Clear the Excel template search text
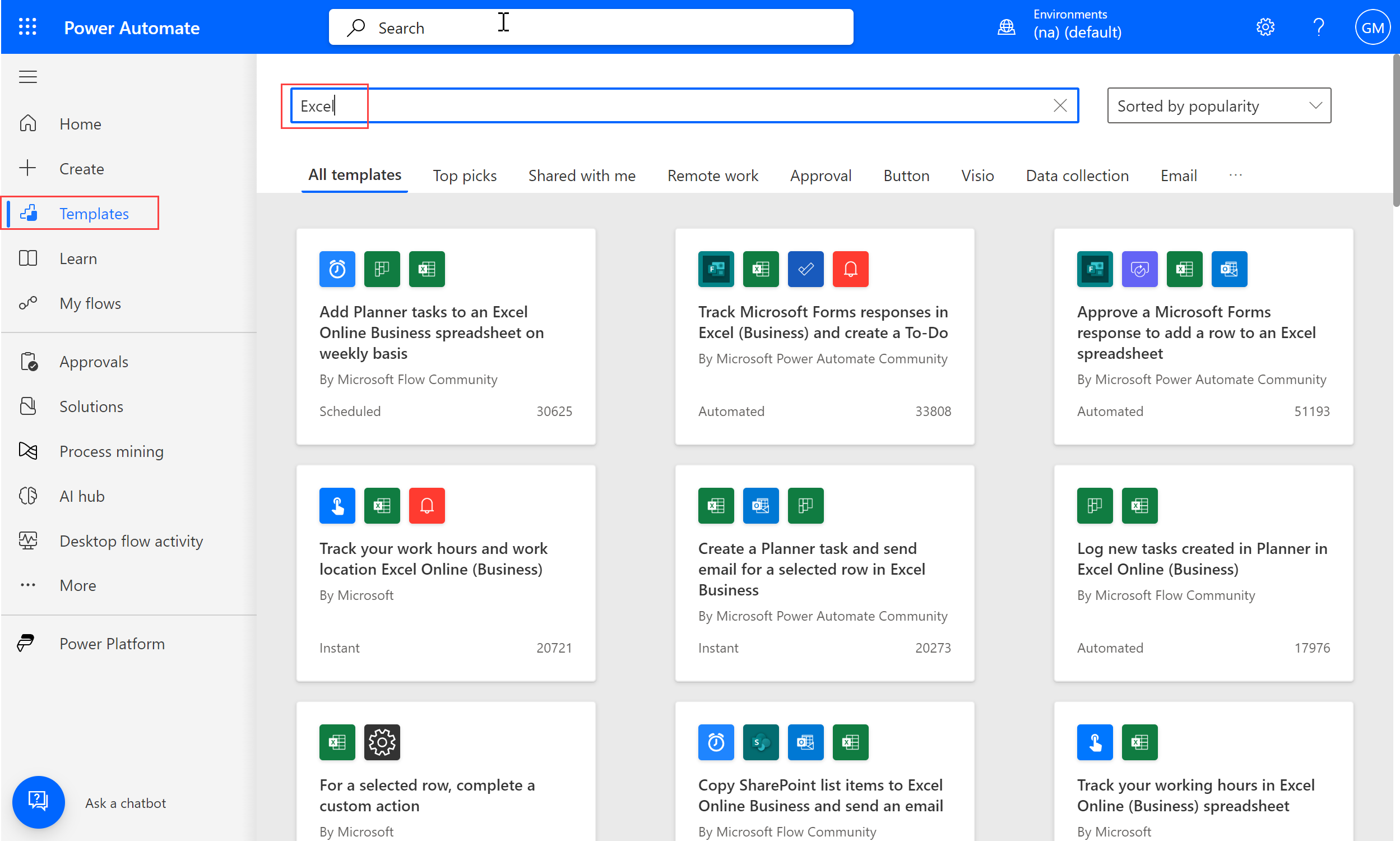 (1060, 105)
